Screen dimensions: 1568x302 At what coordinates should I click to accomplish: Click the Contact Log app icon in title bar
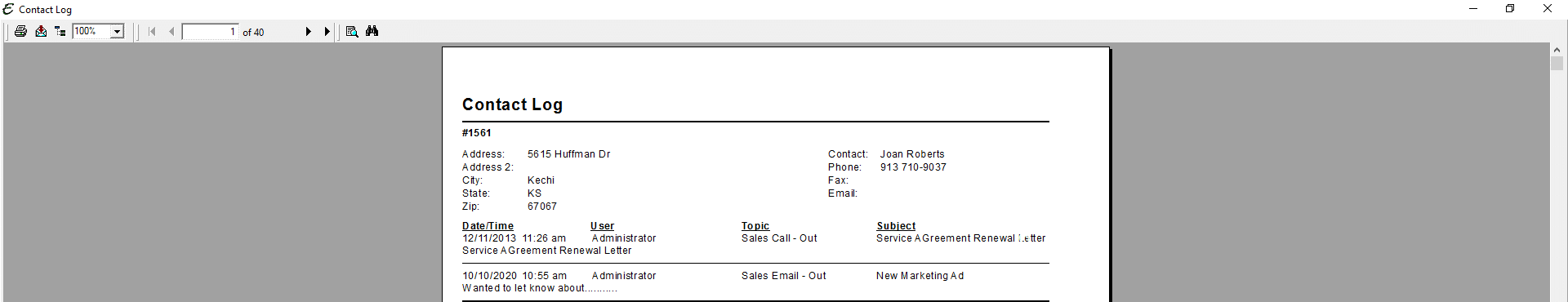(9, 9)
